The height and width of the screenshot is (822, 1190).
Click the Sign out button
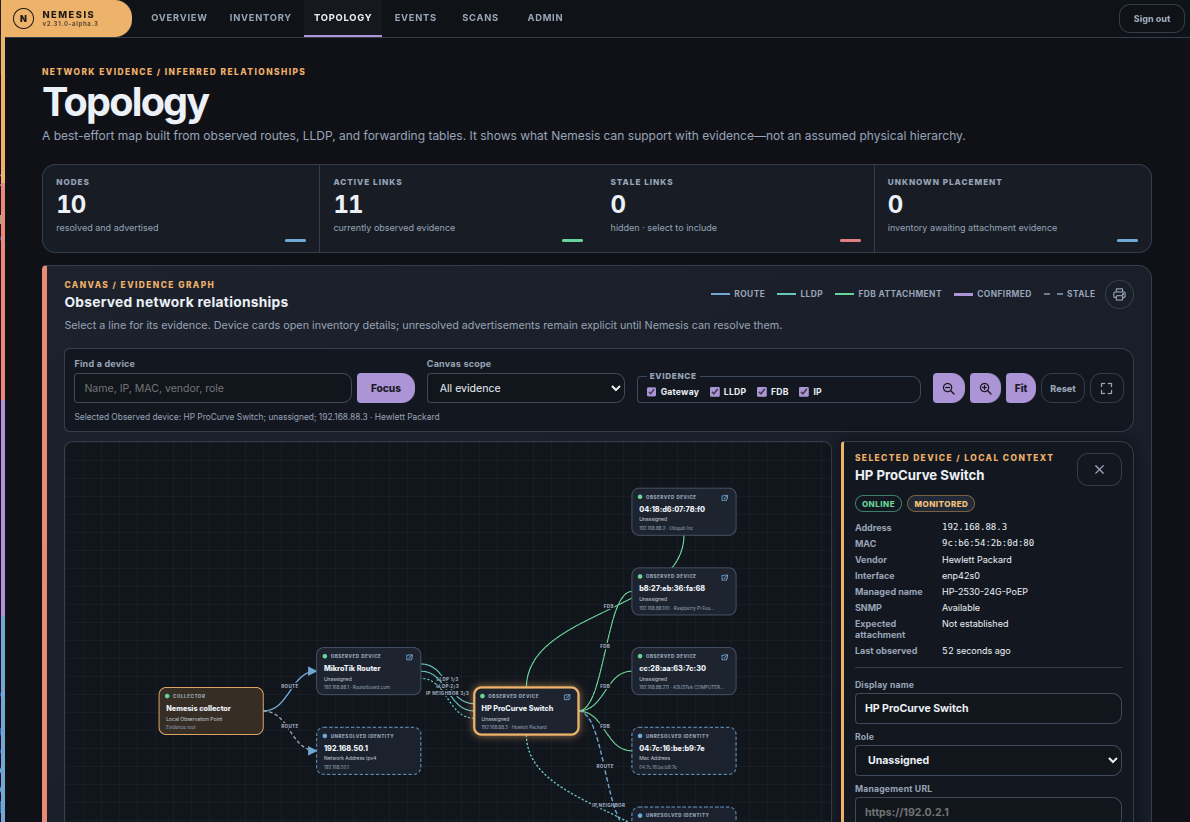(x=1151, y=19)
